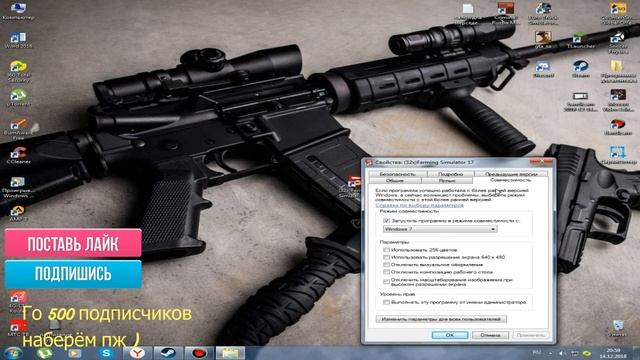Open Skype from the taskbar
This screenshot has width=640, height=360.
pos(106,353)
